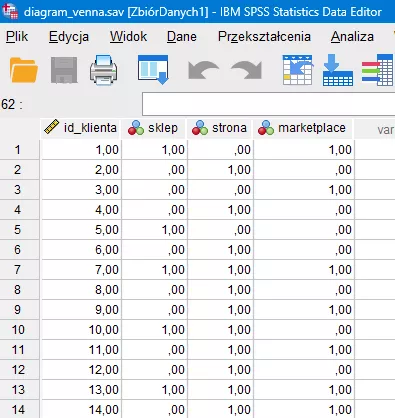Open the Edycja menu

69,36
